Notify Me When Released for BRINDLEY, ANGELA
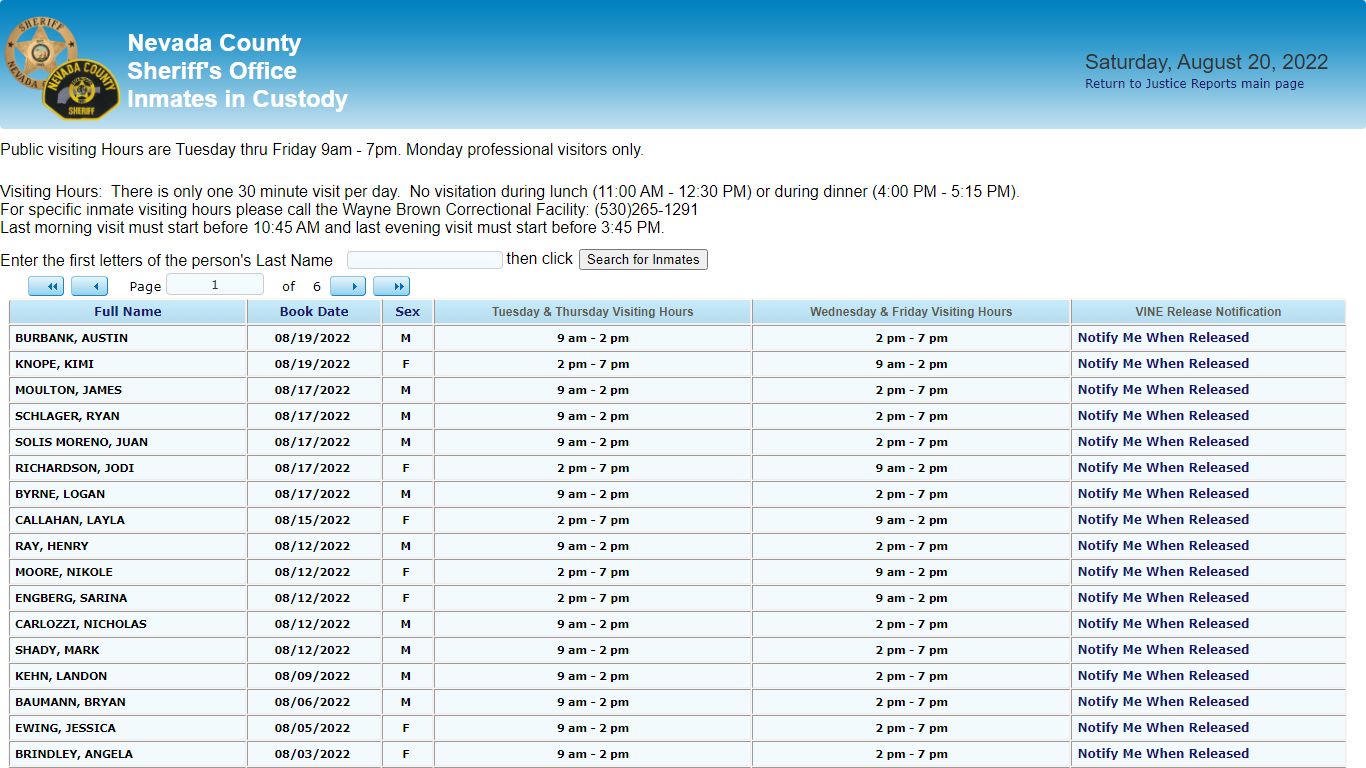 coord(1163,754)
